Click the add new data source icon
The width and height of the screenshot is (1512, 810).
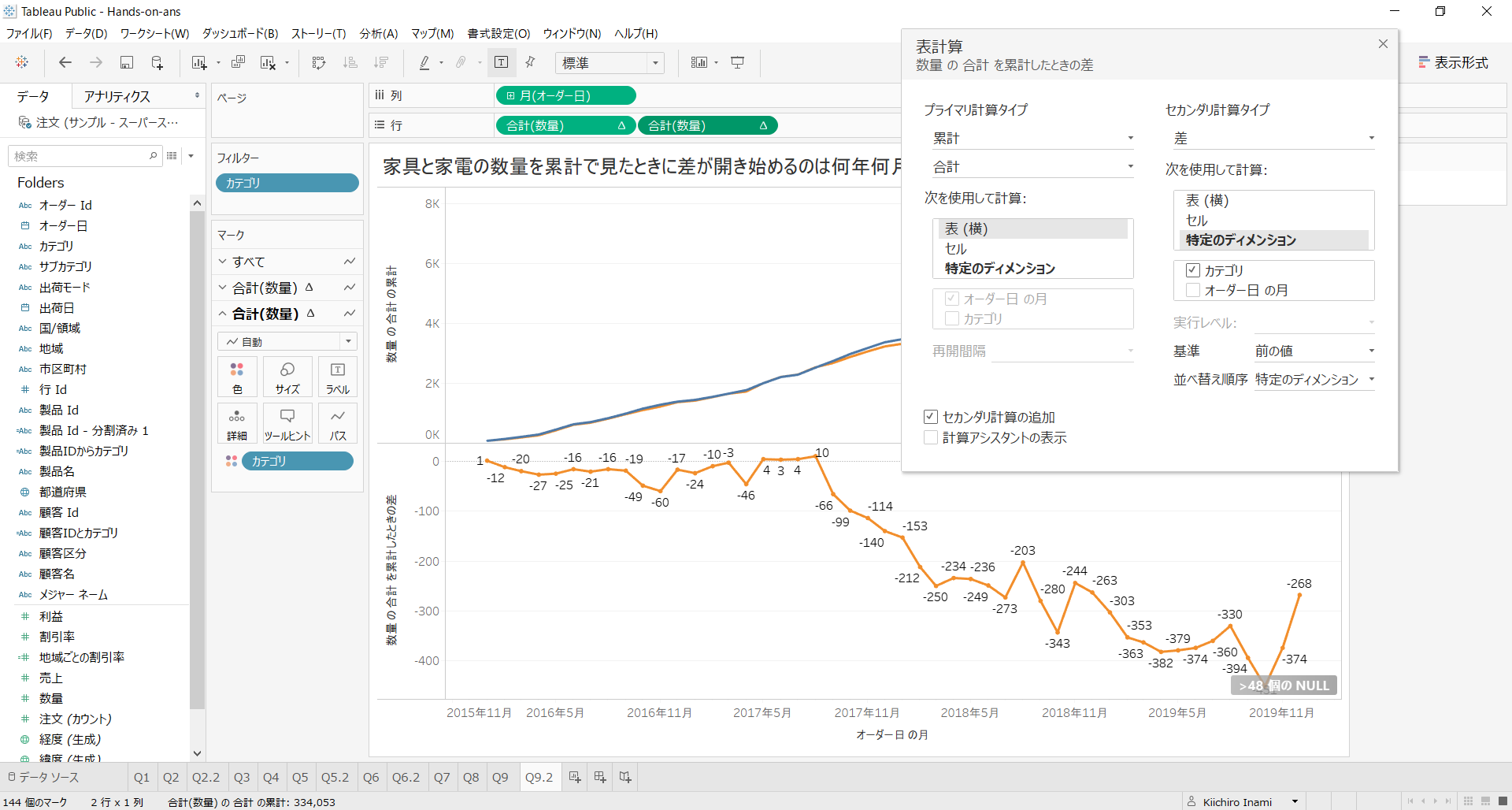click(157, 62)
